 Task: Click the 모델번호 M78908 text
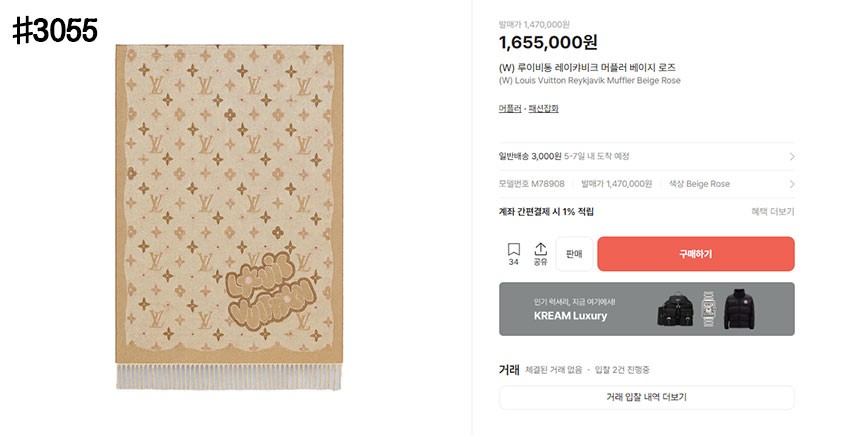coord(531,184)
